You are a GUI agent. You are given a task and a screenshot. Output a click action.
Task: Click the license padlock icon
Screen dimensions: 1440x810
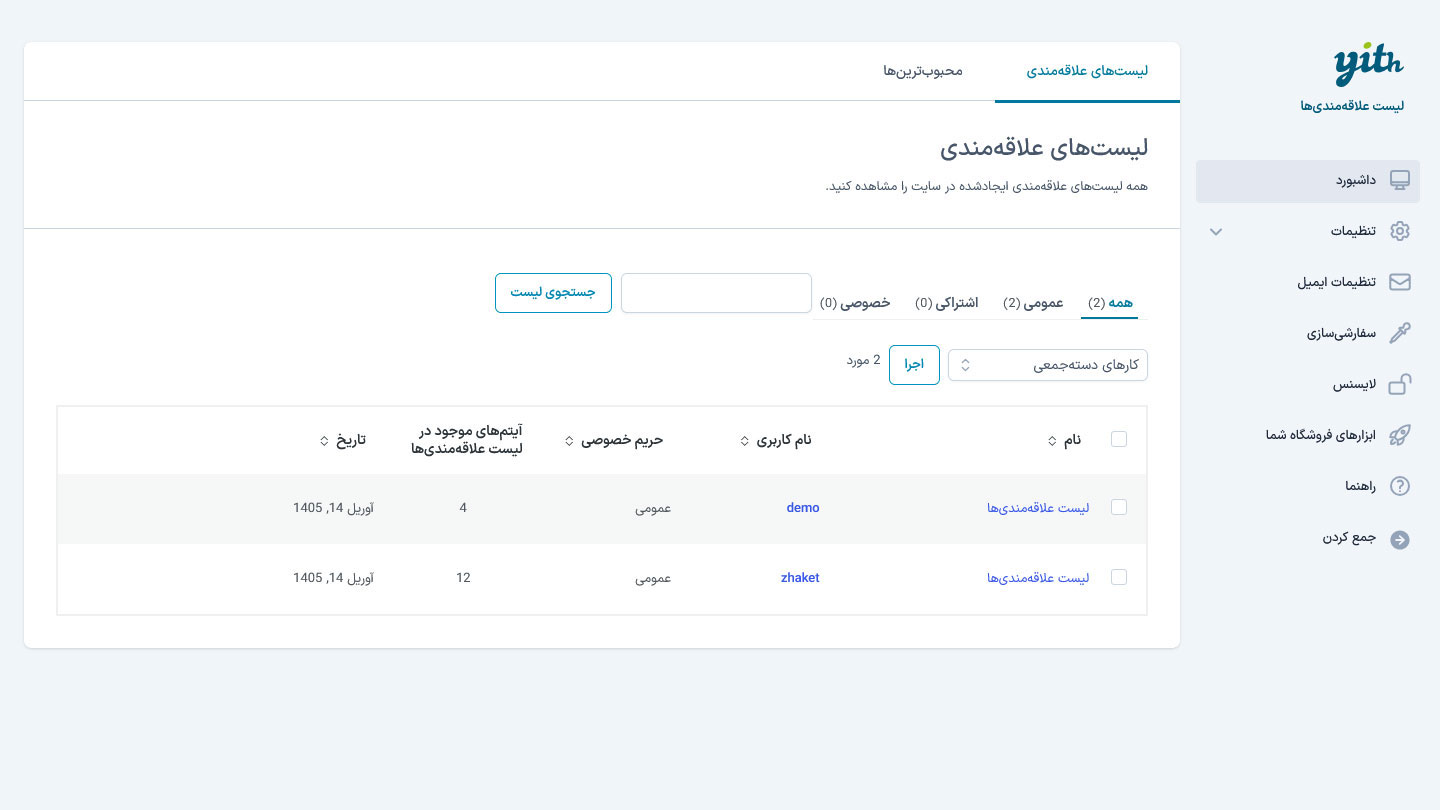[1400, 384]
